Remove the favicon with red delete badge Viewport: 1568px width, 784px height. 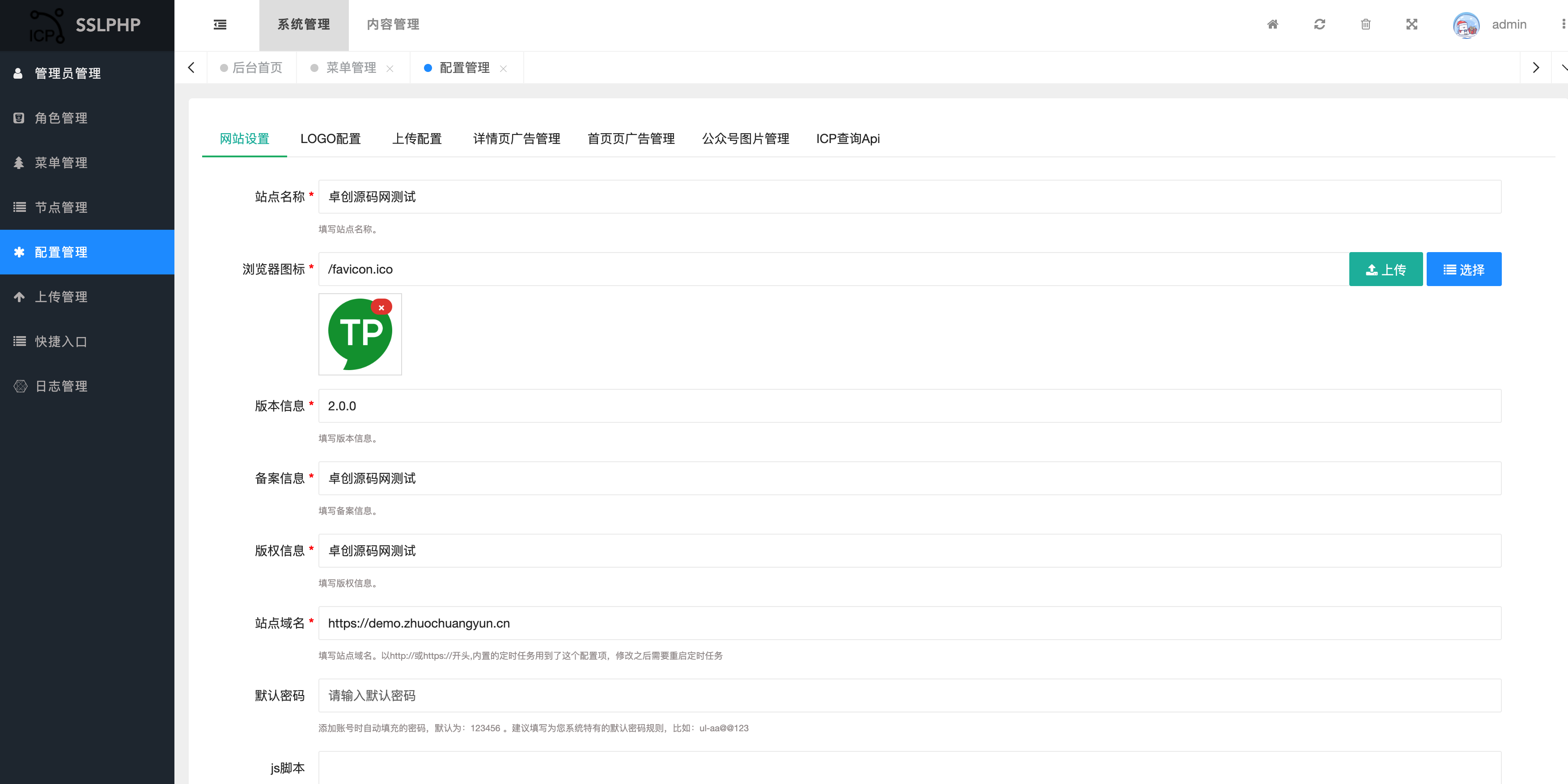coord(381,307)
